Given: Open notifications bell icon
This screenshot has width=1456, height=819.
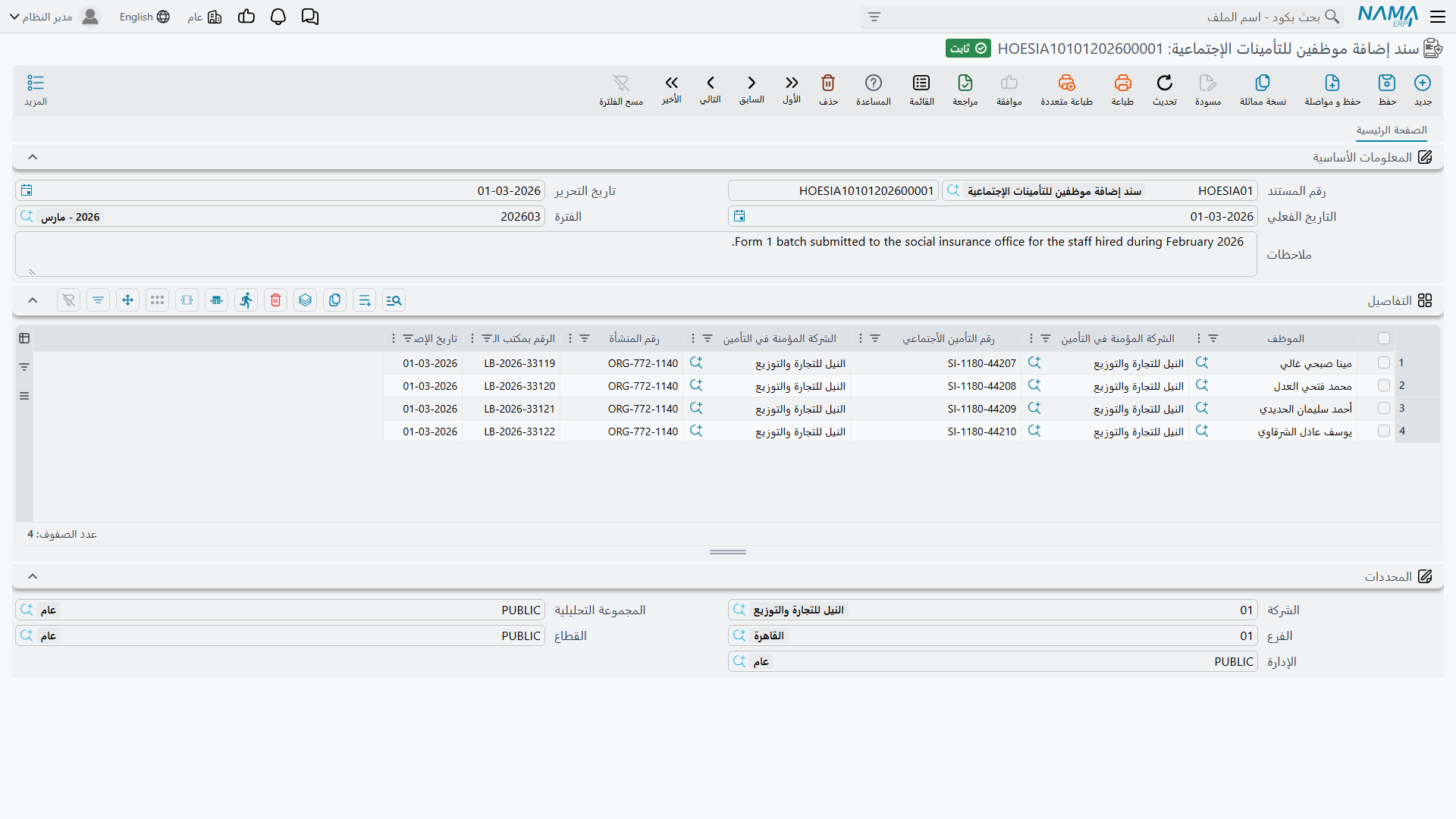Looking at the screenshot, I should (278, 17).
